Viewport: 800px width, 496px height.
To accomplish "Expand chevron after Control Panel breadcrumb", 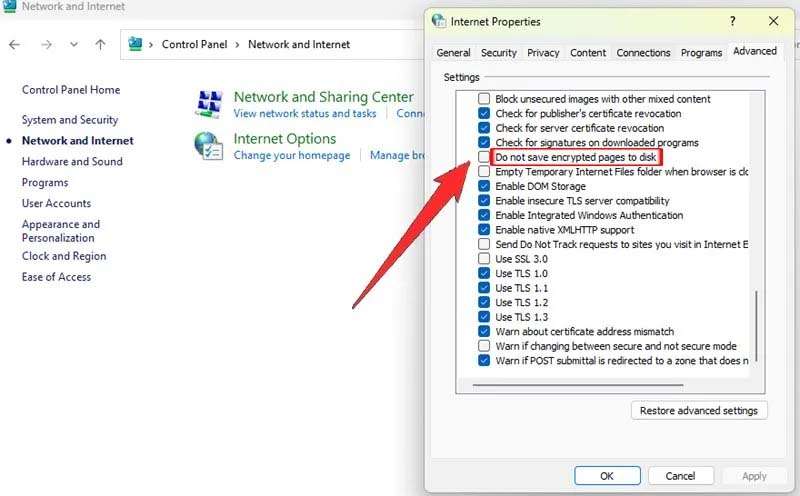I will [237, 45].
